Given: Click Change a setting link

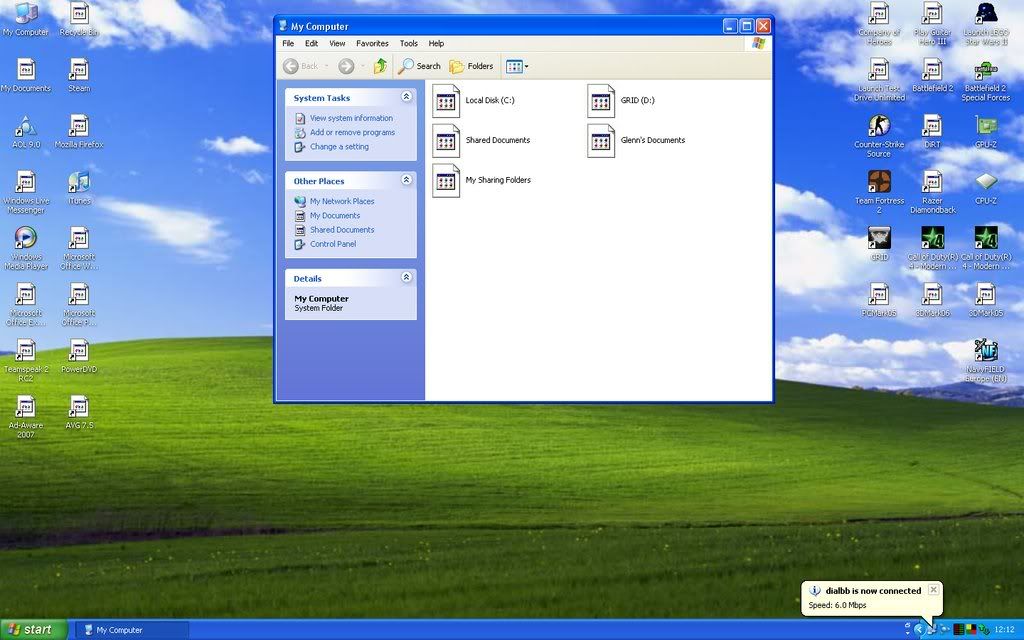Looking at the screenshot, I should (339, 147).
